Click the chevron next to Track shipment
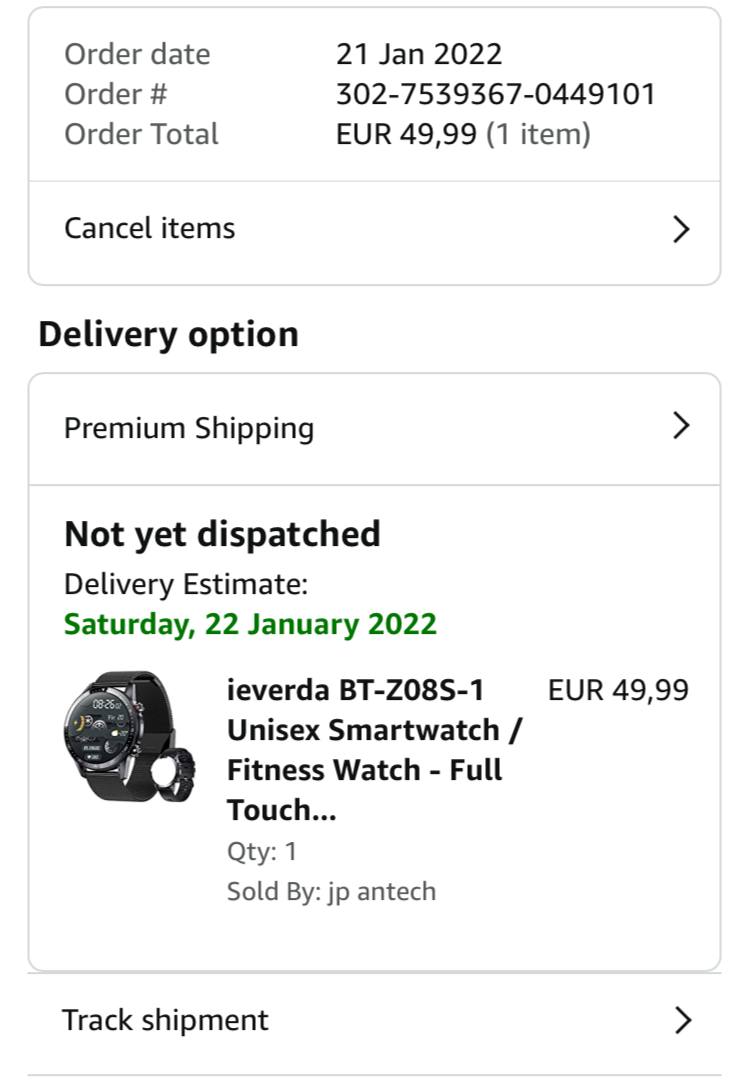Image resolution: width=749 pixels, height=1087 pixels. (682, 1020)
